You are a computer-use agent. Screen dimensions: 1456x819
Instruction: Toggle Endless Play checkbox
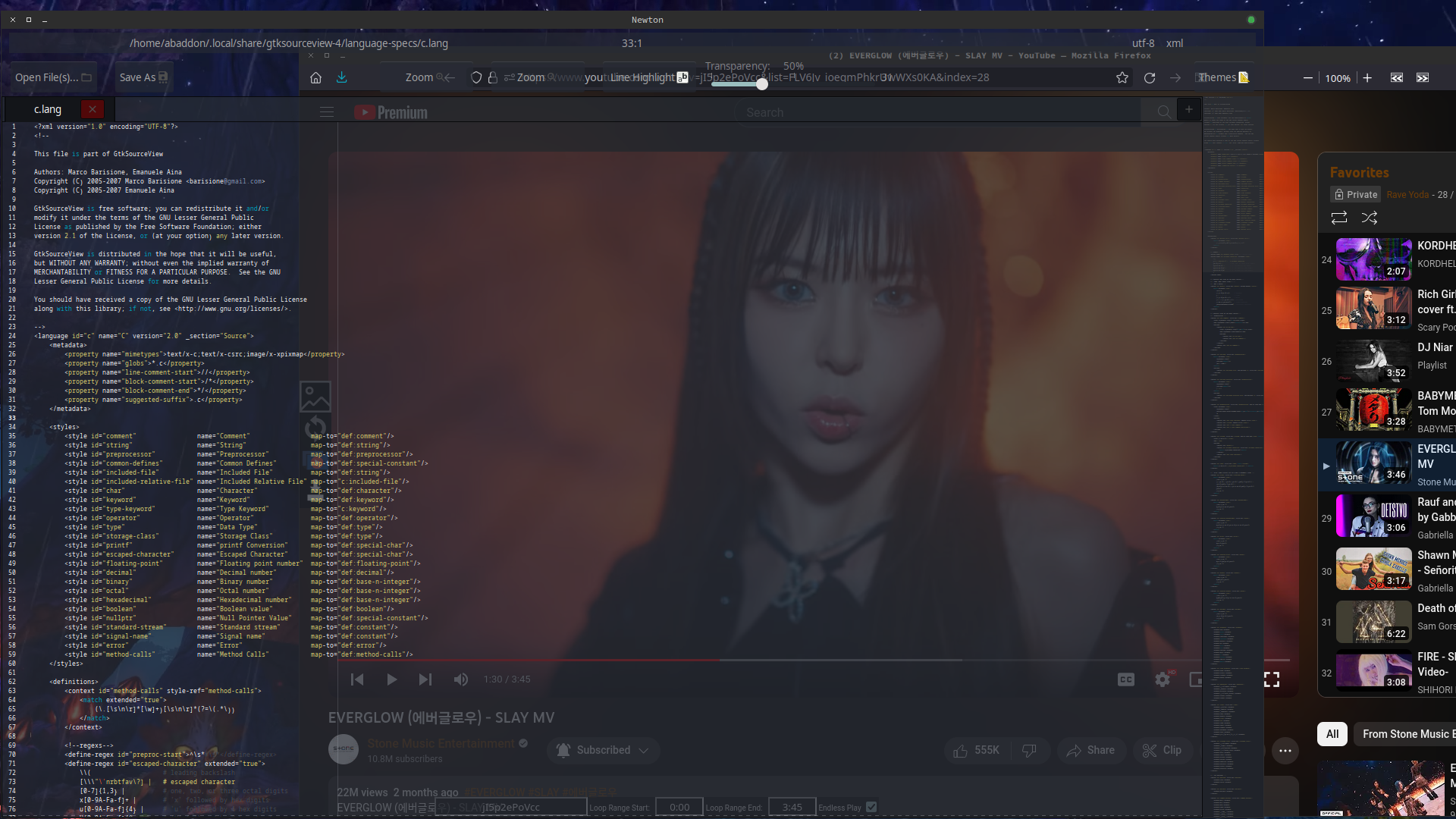[x=871, y=807]
